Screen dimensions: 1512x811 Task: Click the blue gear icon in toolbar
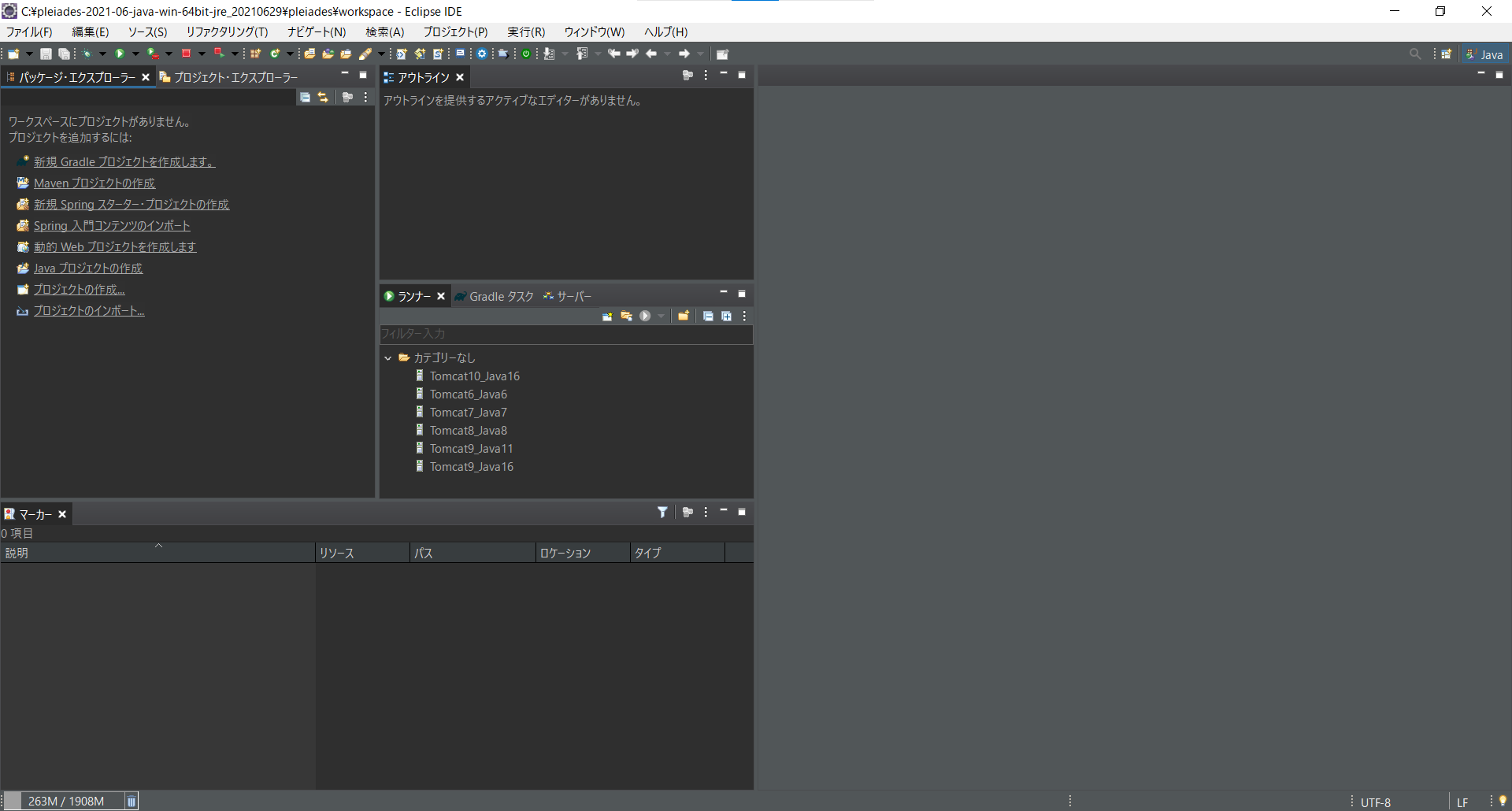(482, 54)
